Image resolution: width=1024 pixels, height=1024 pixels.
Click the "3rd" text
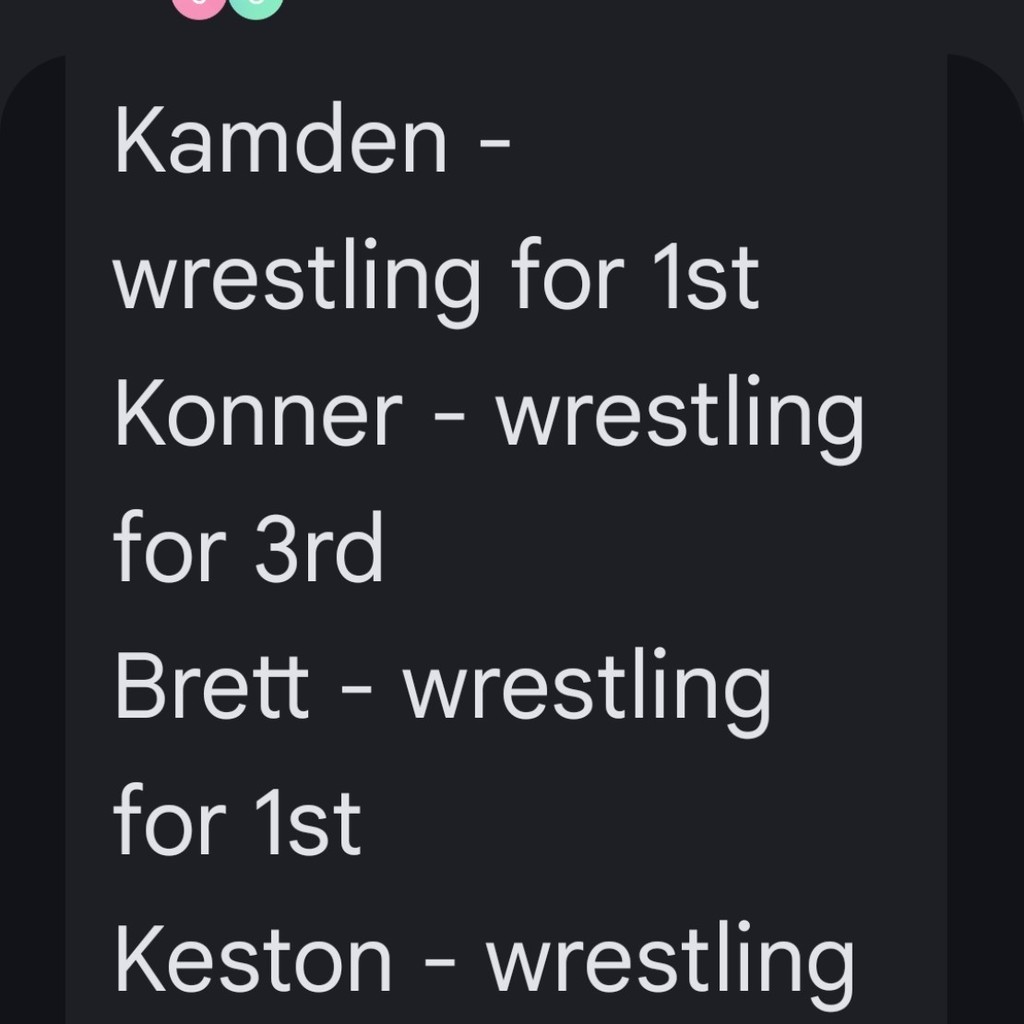tap(319, 552)
